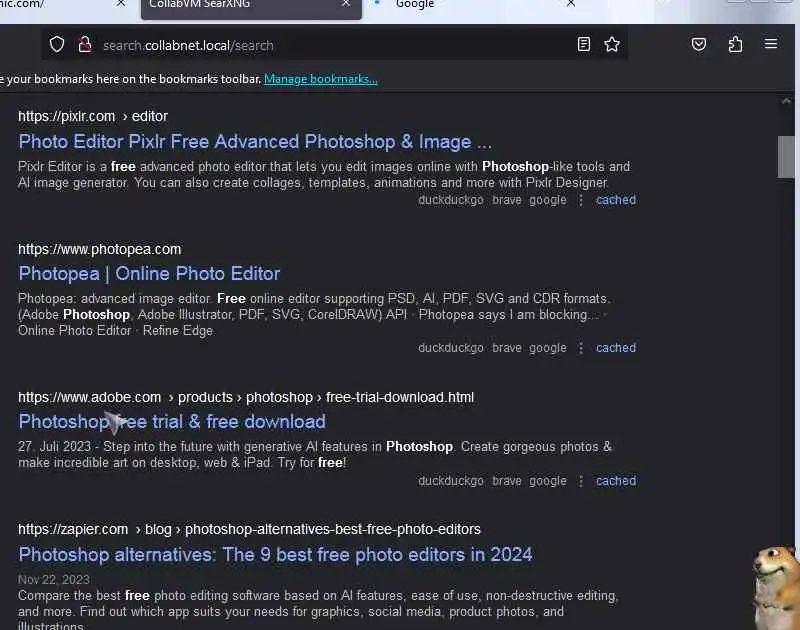Screen dimensions: 800x630
Task: Bookmark this page with the star icon
Action: (x=612, y=44)
